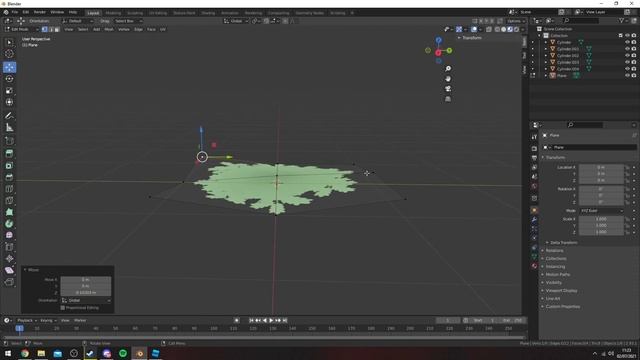Image resolution: width=640 pixels, height=360 pixels.
Task: Pick the Knife tool
Action: click(9, 200)
